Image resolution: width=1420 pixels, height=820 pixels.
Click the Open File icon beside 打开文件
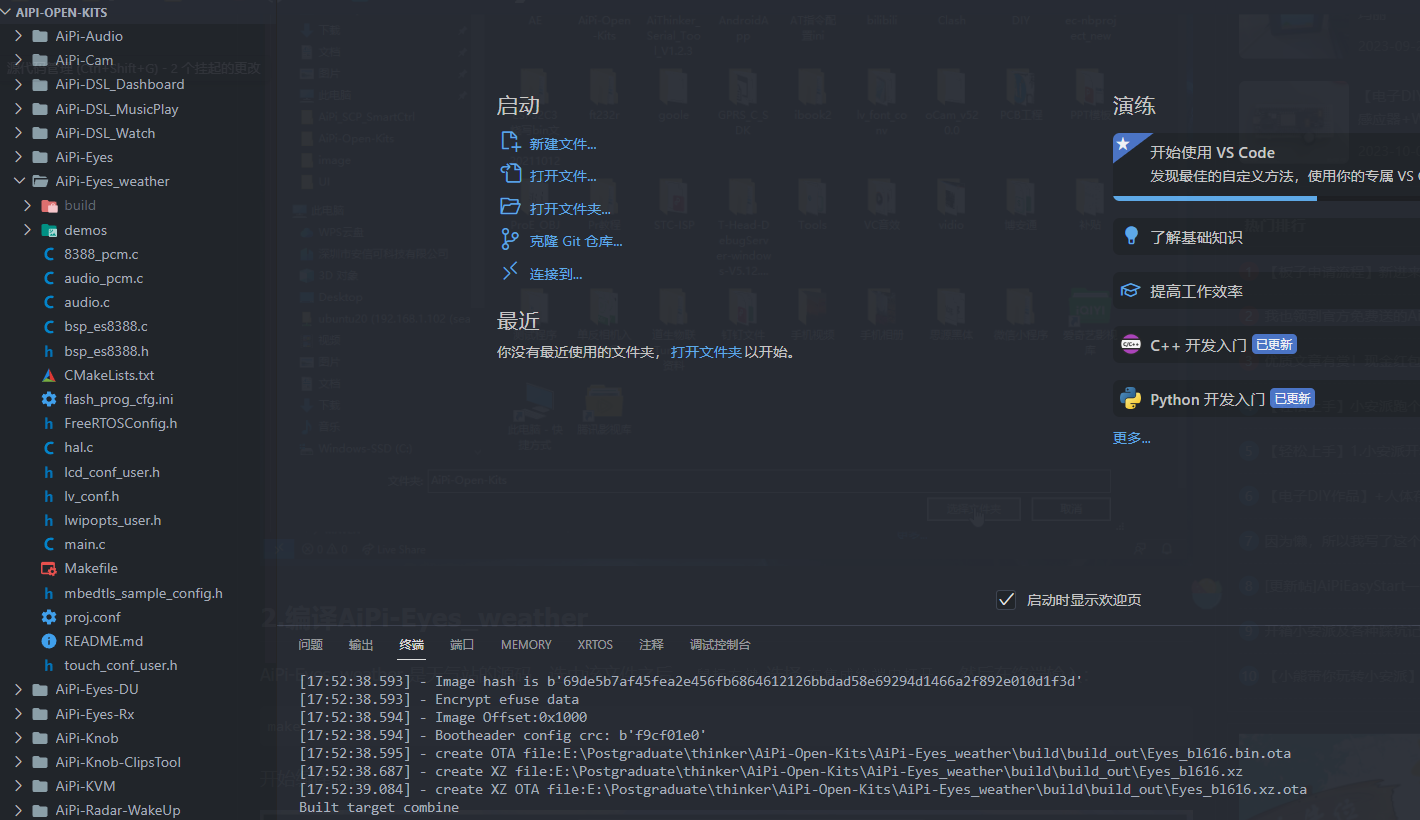tap(510, 174)
